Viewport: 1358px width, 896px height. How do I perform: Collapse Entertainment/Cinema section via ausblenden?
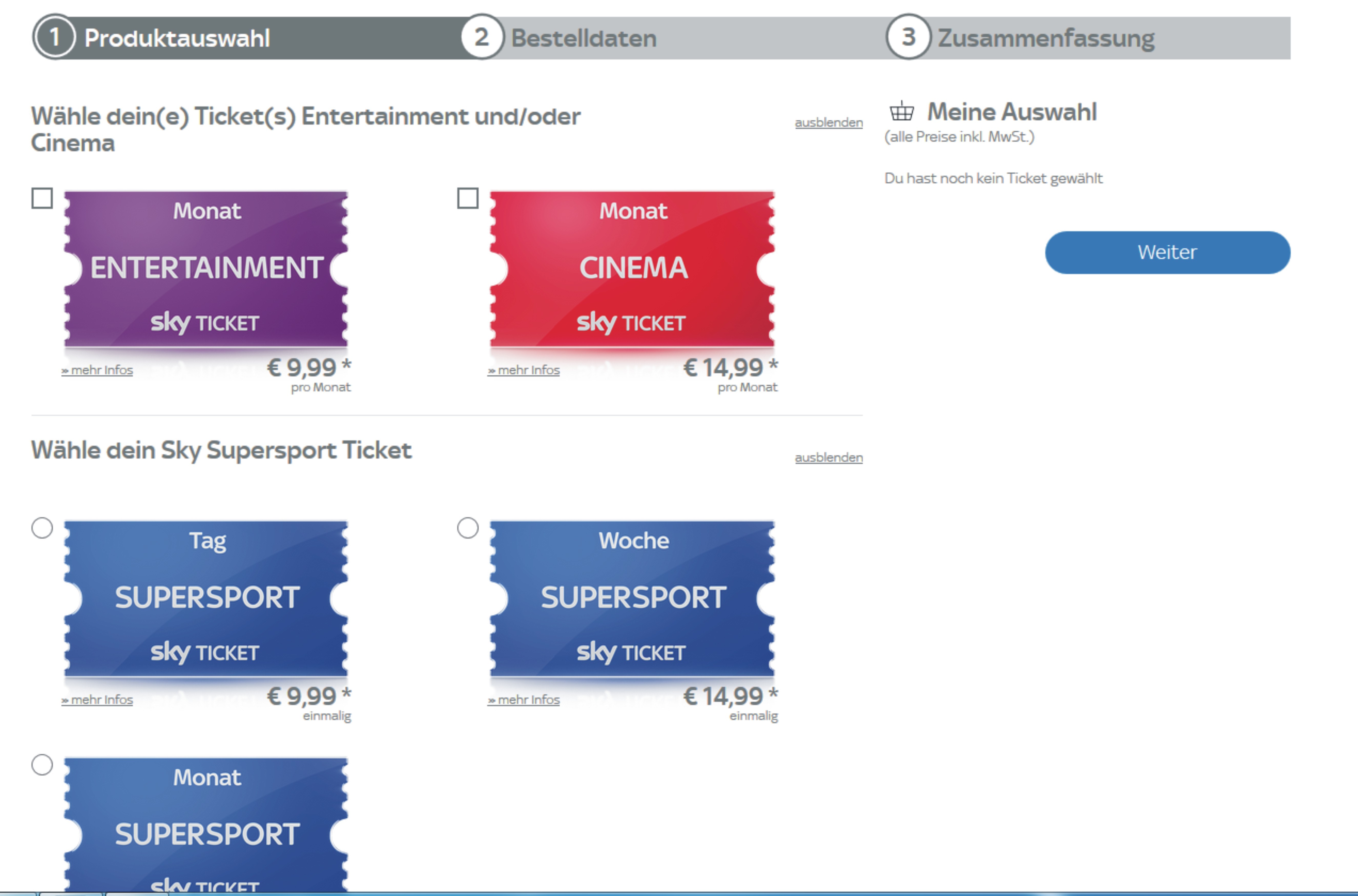pyautogui.click(x=829, y=122)
